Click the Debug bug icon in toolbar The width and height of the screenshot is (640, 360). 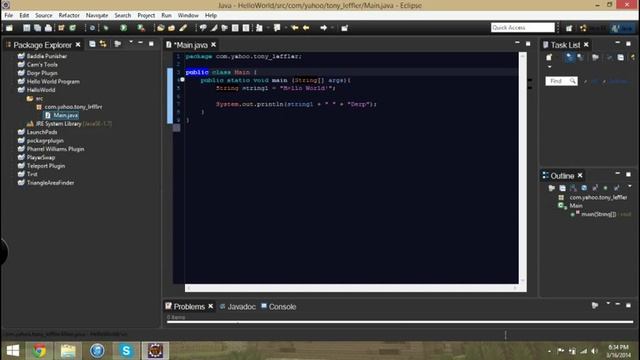[106, 28]
